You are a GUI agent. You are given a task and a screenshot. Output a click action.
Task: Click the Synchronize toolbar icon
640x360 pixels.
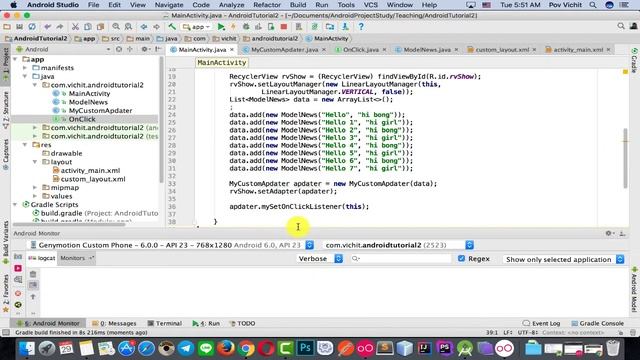click(x=32, y=27)
